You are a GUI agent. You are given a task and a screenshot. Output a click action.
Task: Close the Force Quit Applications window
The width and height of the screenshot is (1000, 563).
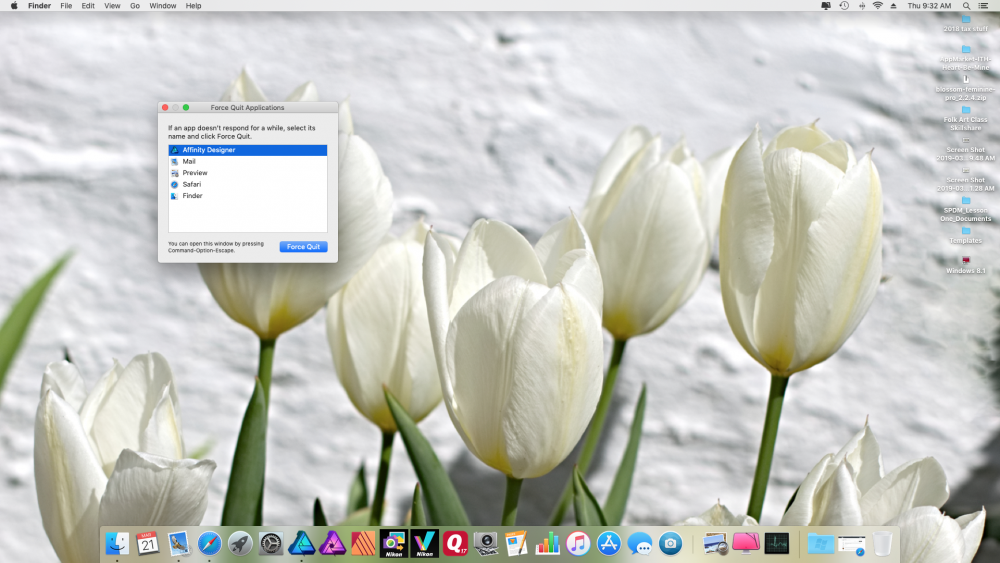(x=165, y=108)
